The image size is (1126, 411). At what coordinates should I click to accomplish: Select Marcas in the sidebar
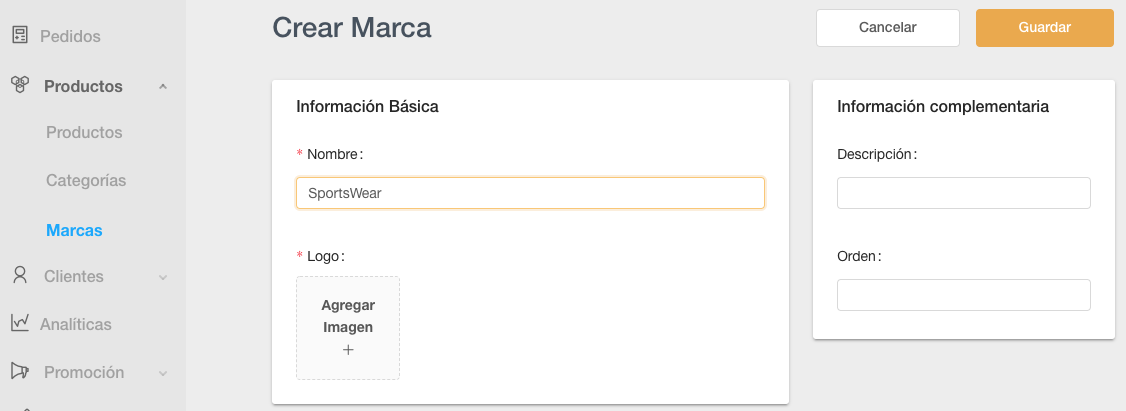click(x=74, y=230)
